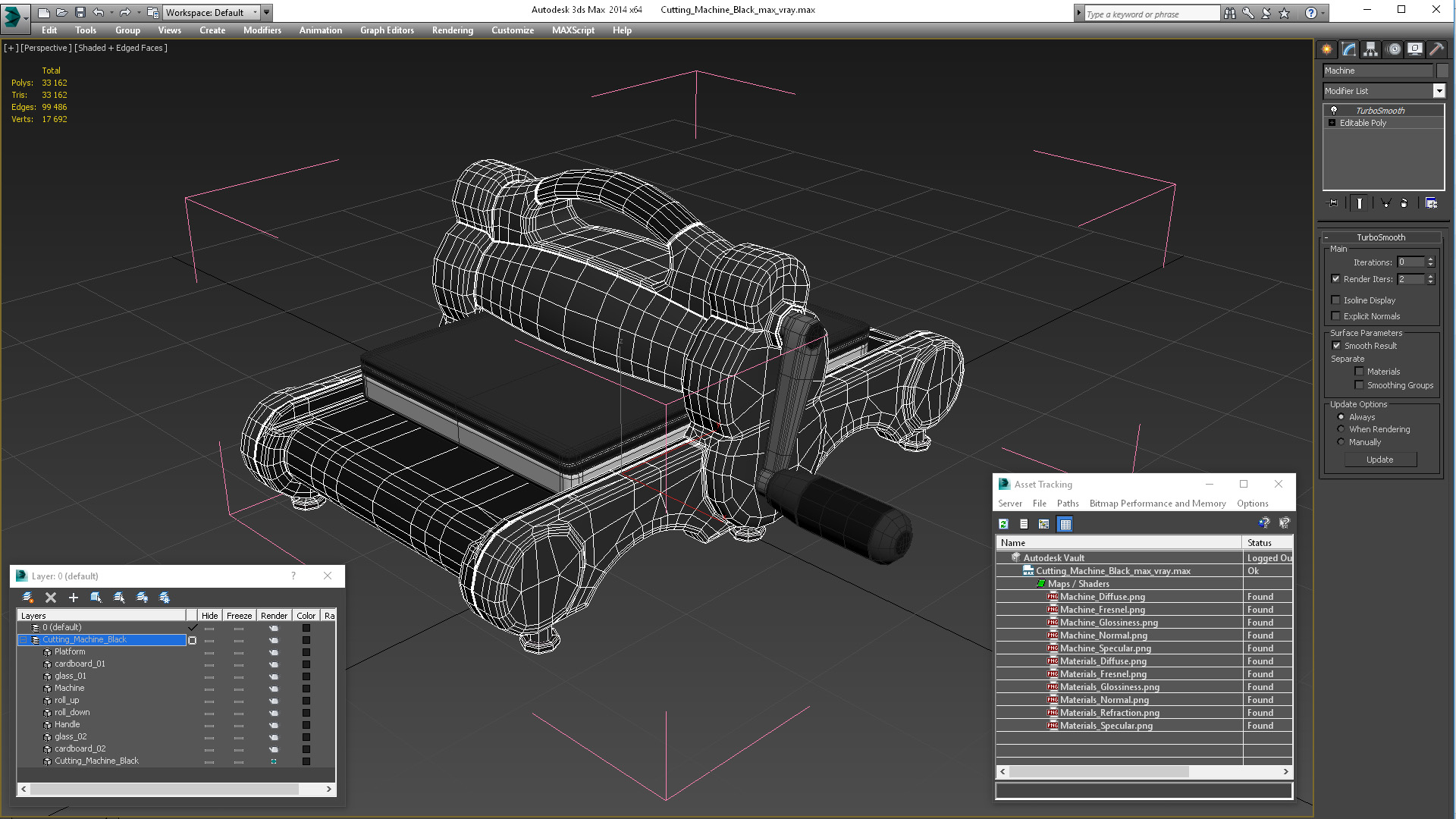Collapse the Cutting_Machine_Black layer tree
Image resolution: width=1456 pixels, height=819 pixels.
coord(23,640)
